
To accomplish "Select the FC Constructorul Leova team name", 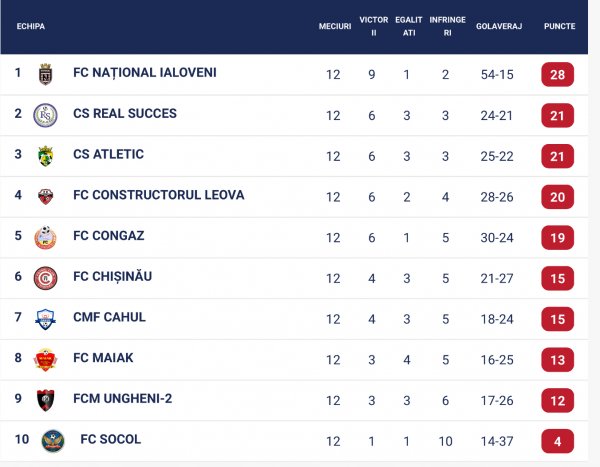I will coord(158,195).
